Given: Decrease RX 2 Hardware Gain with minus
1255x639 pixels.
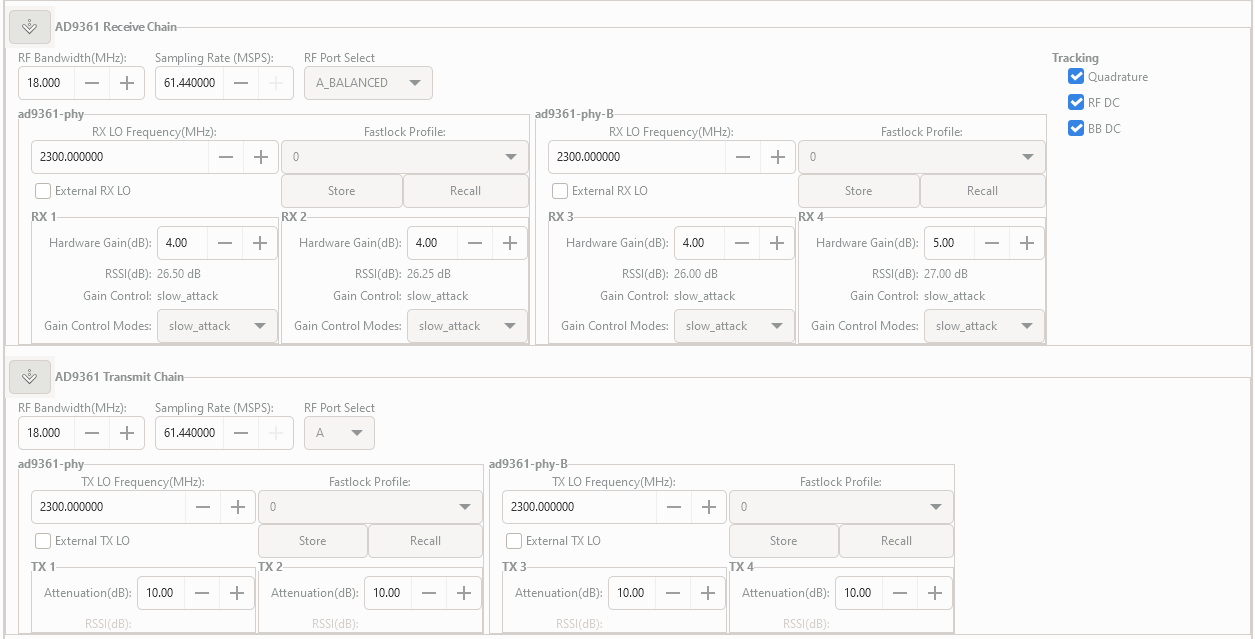Looking at the screenshot, I should 476,243.
